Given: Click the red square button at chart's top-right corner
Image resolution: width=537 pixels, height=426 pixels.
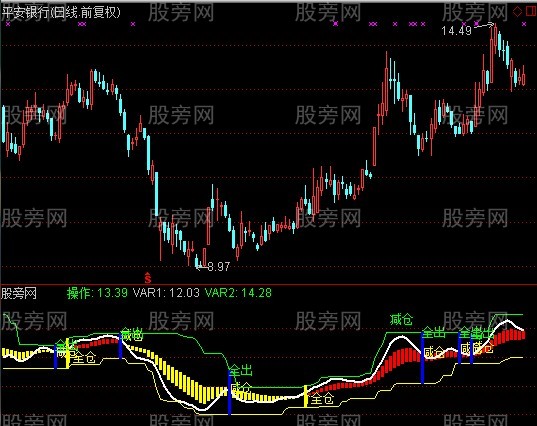Looking at the screenshot, I should click(x=532, y=12).
